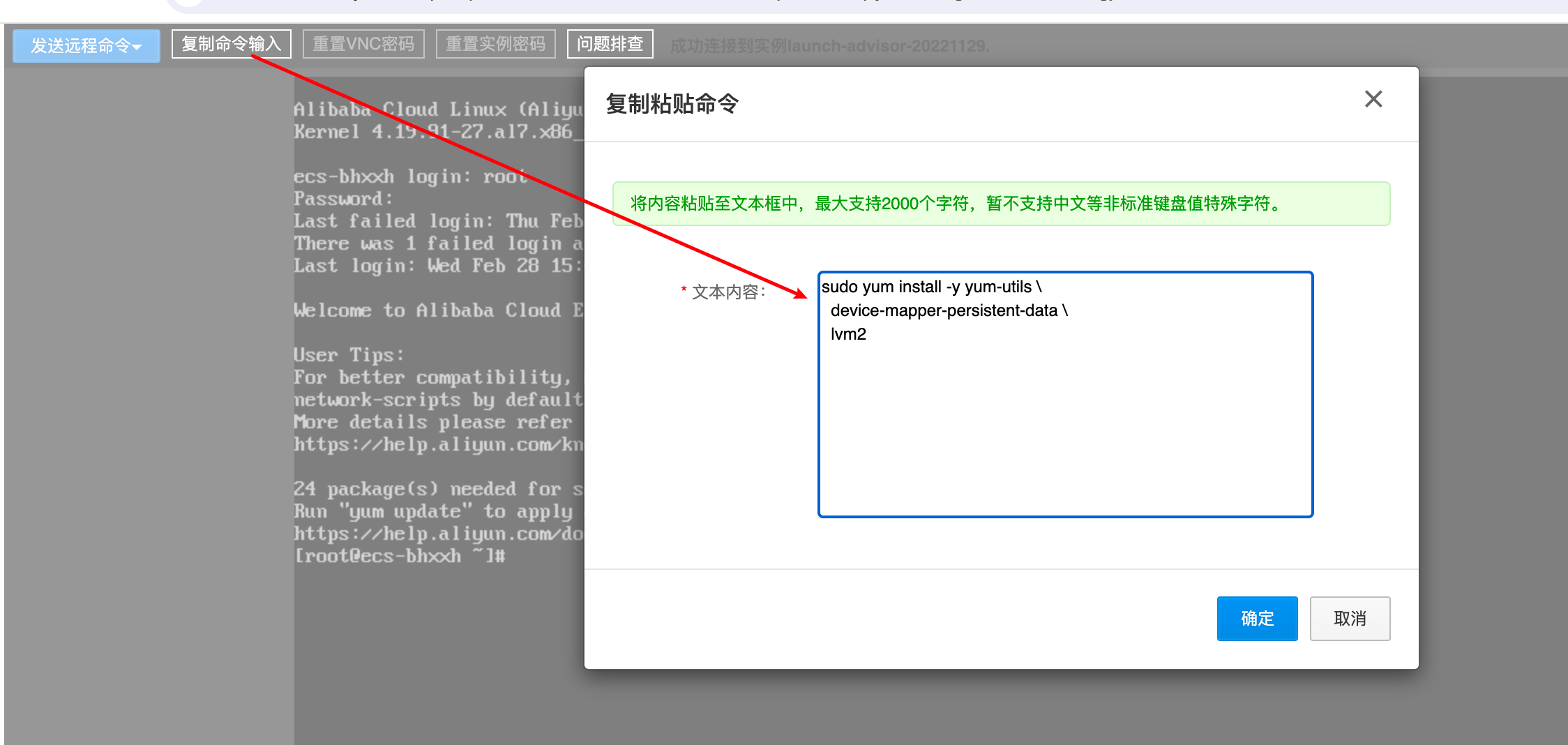
Task: Close the 复制粘贴命令 dialog with X icon
Action: tap(1373, 99)
